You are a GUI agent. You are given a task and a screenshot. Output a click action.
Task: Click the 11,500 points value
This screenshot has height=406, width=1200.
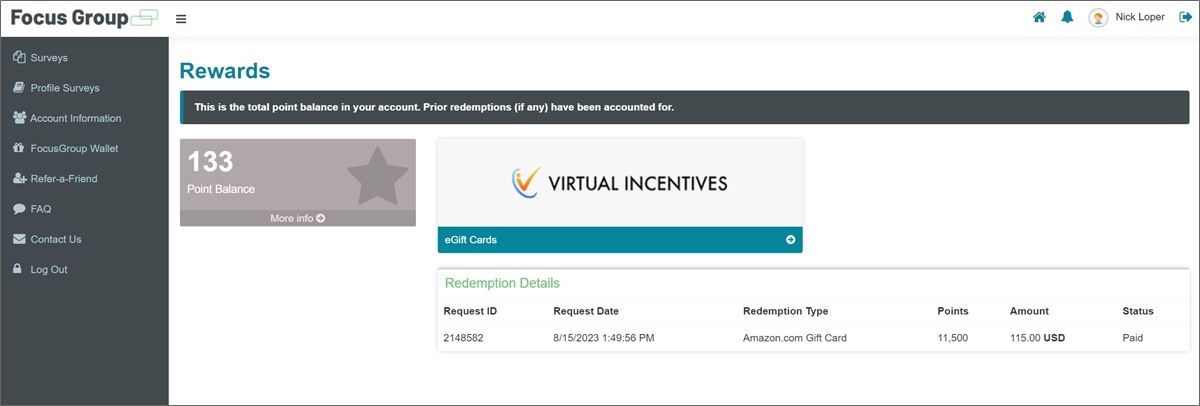pos(953,338)
